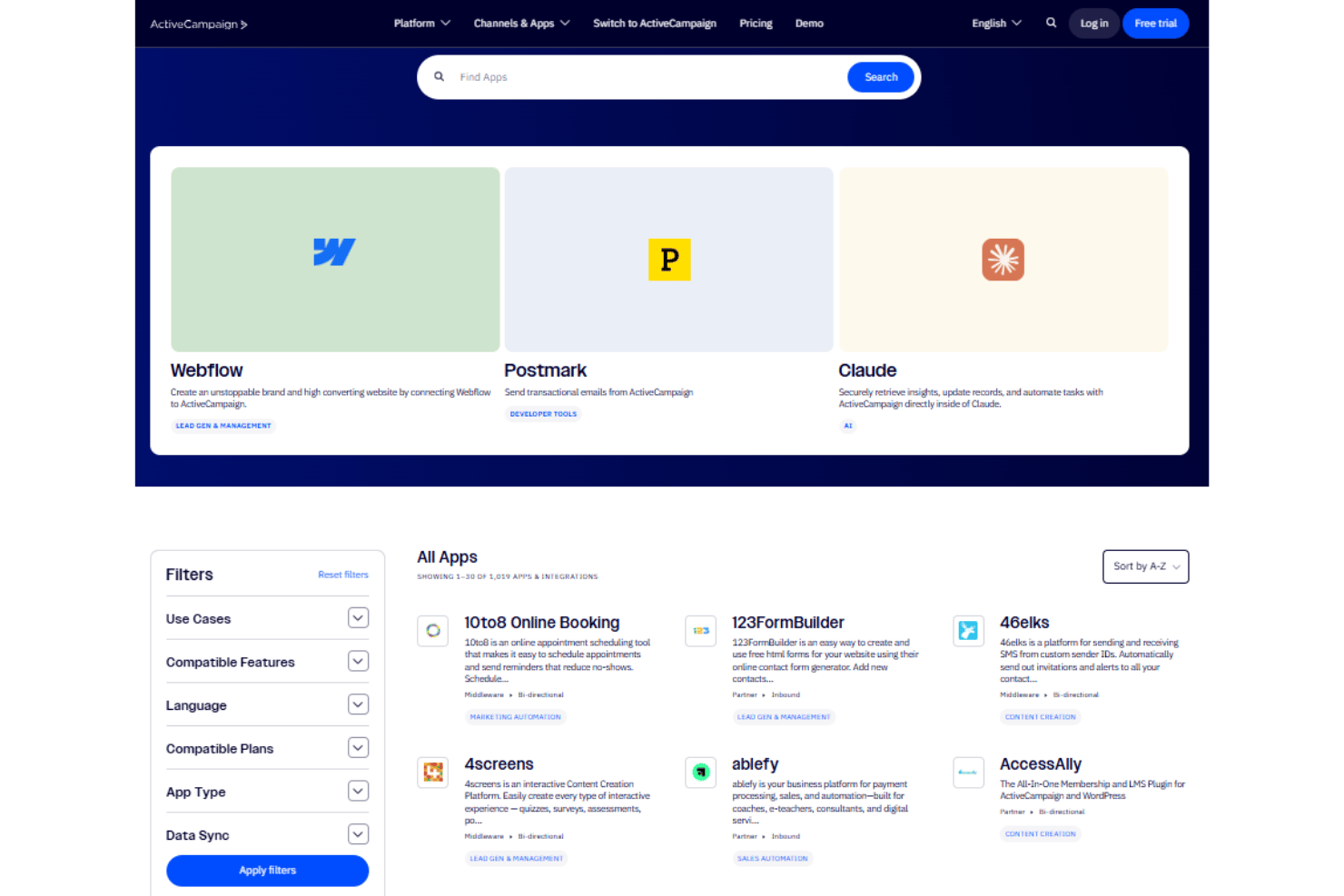The width and height of the screenshot is (1344, 896).
Task: Click Sales Automation tag under ablefy
Action: coord(773,859)
